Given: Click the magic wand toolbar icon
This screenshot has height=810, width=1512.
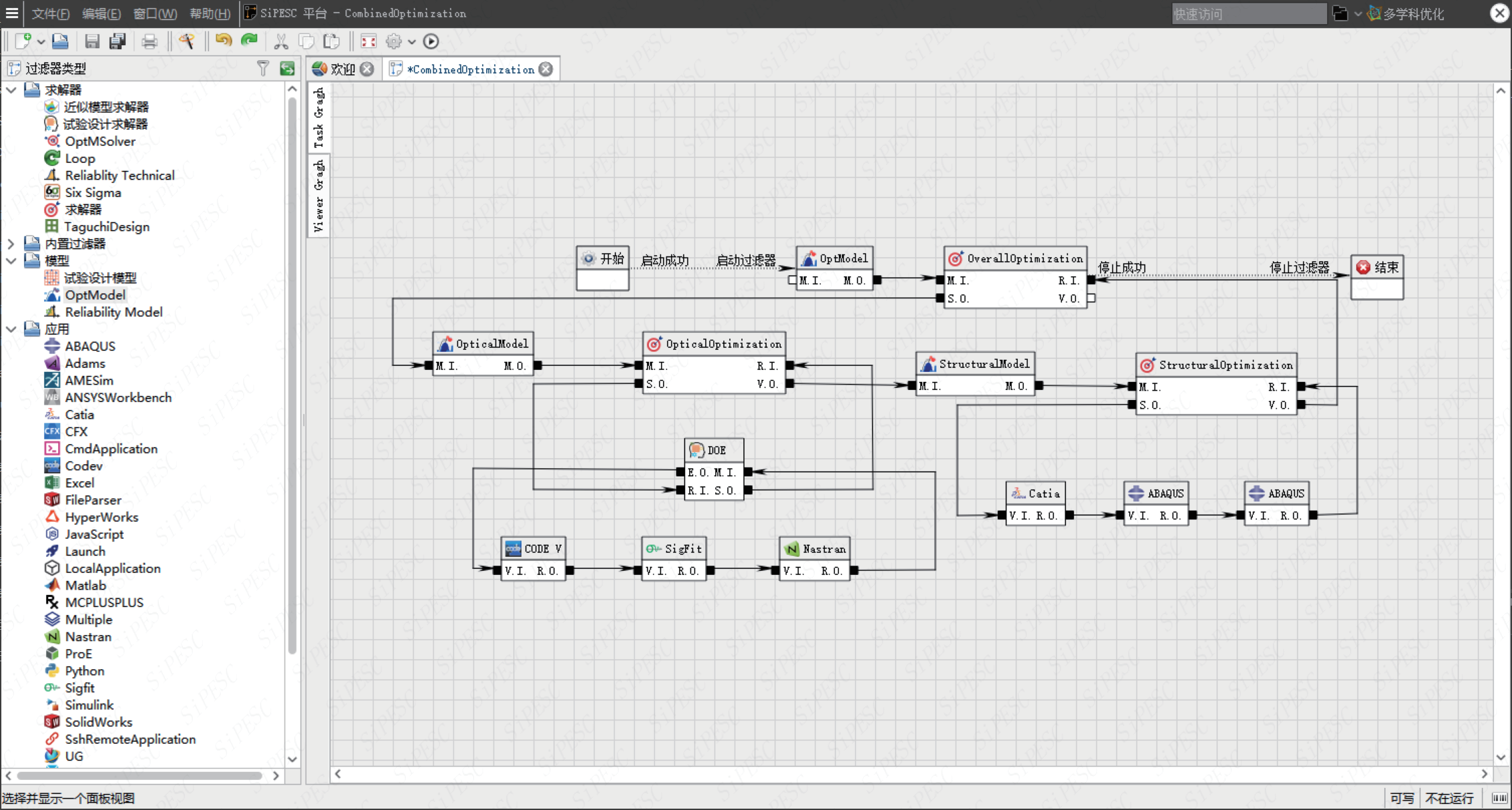Looking at the screenshot, I should [187, 42].
